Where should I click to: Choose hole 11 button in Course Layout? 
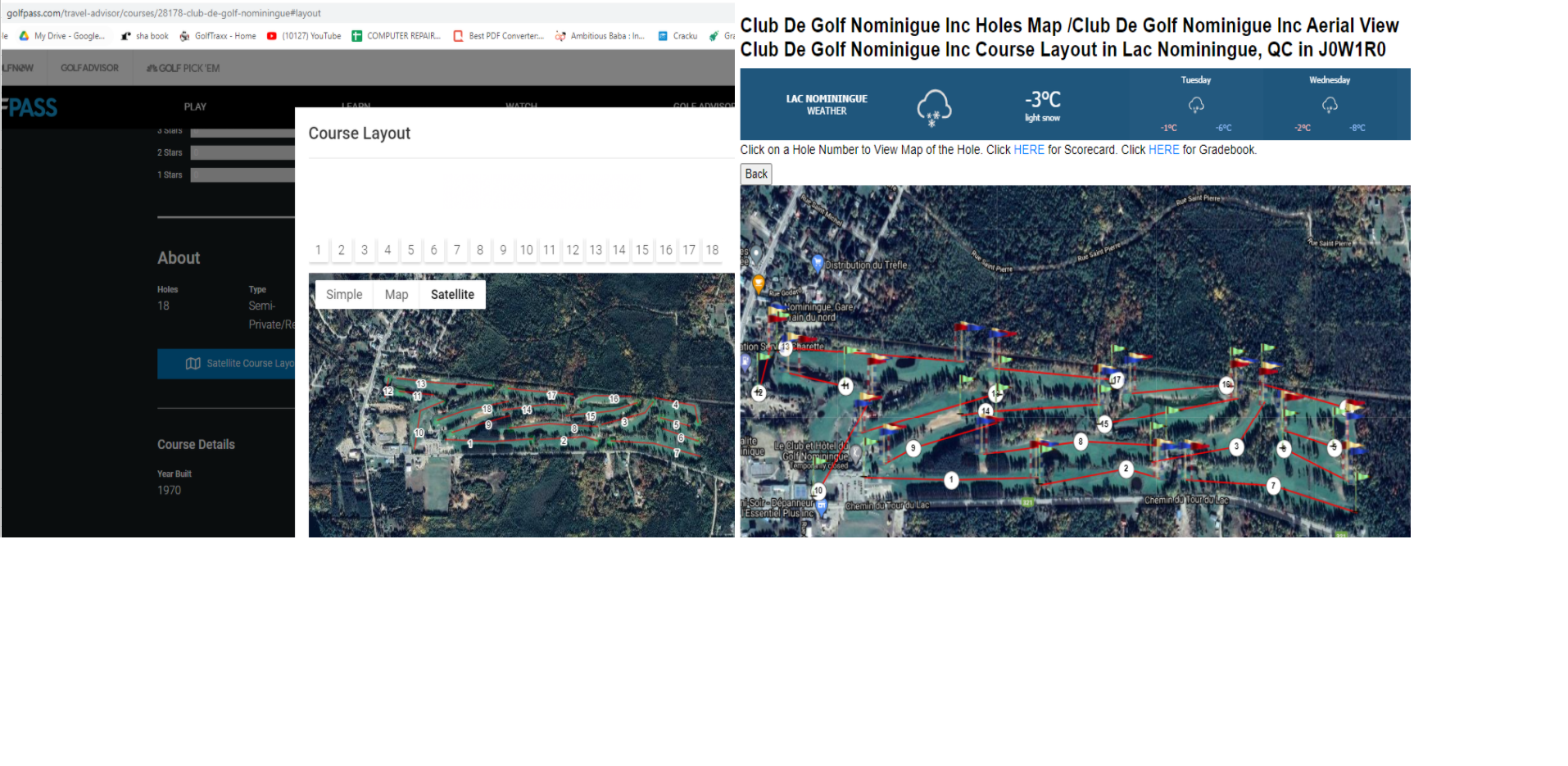[550, 250]
